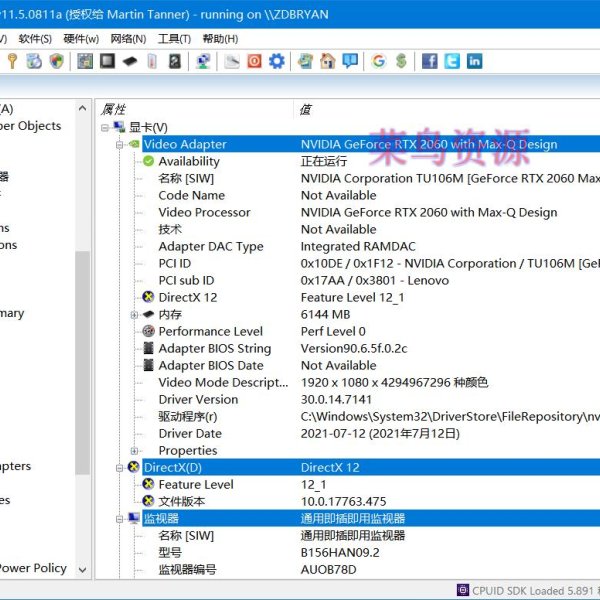Image resolution: width=600 pixels, height=600 pixels.
Task: Click the hard disk drive toolbar icon
Action: 174,61
